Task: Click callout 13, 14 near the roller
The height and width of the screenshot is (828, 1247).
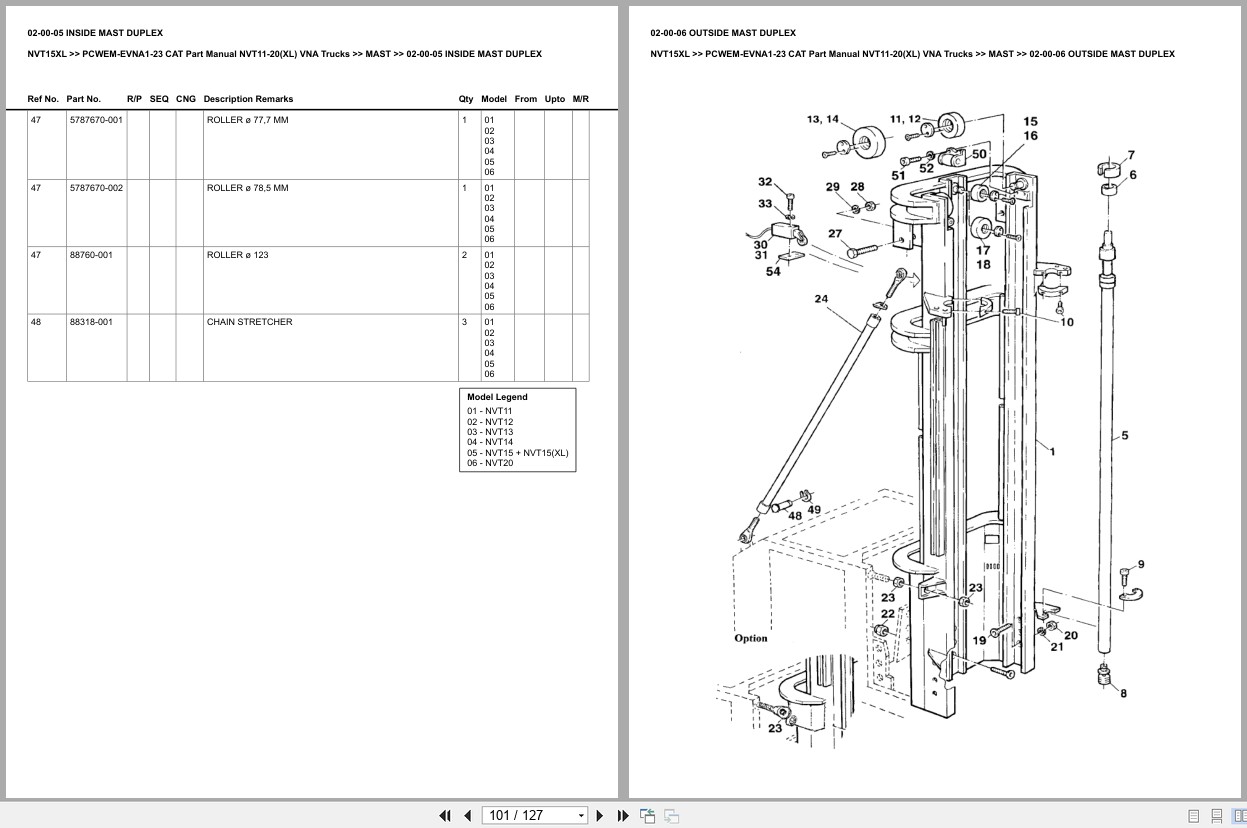Action: click(823, 119)
